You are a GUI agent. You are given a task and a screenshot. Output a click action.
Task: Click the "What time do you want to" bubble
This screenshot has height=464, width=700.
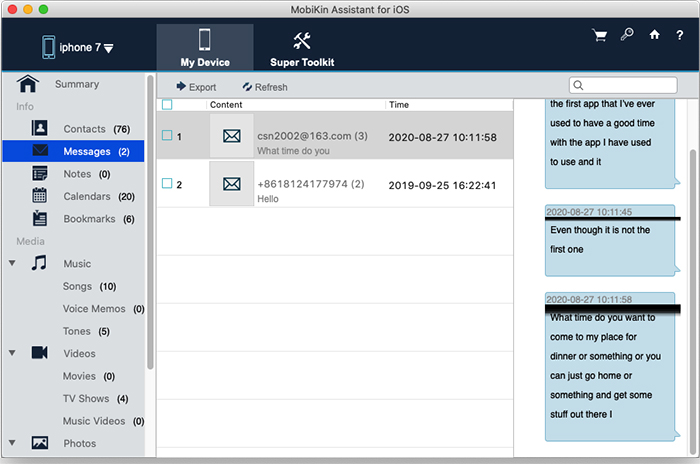[610, 367]
